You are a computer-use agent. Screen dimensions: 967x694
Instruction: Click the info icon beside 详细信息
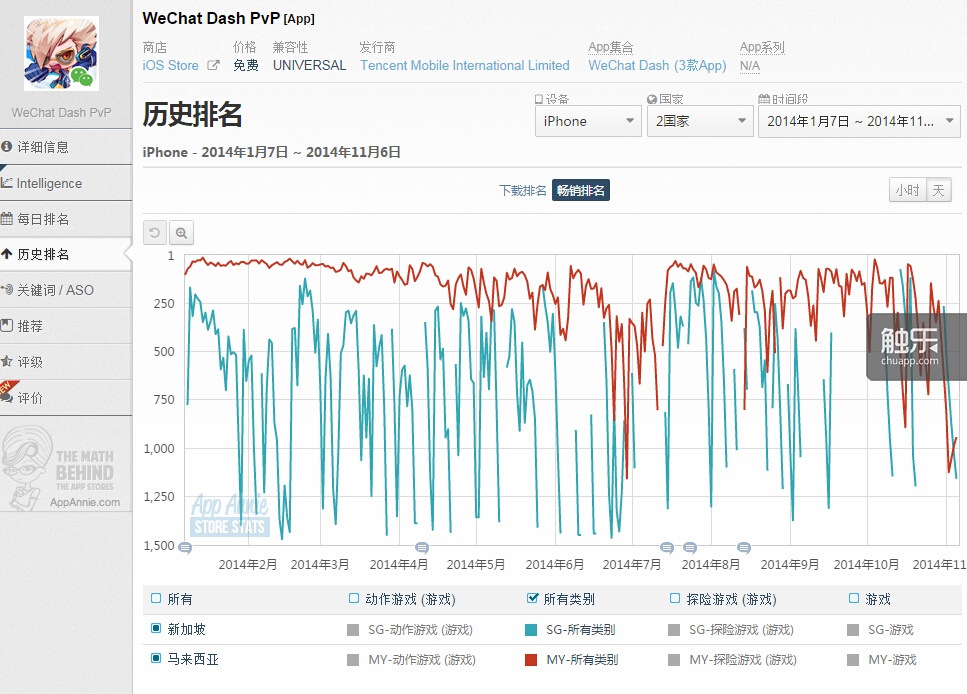coord(7,147)
